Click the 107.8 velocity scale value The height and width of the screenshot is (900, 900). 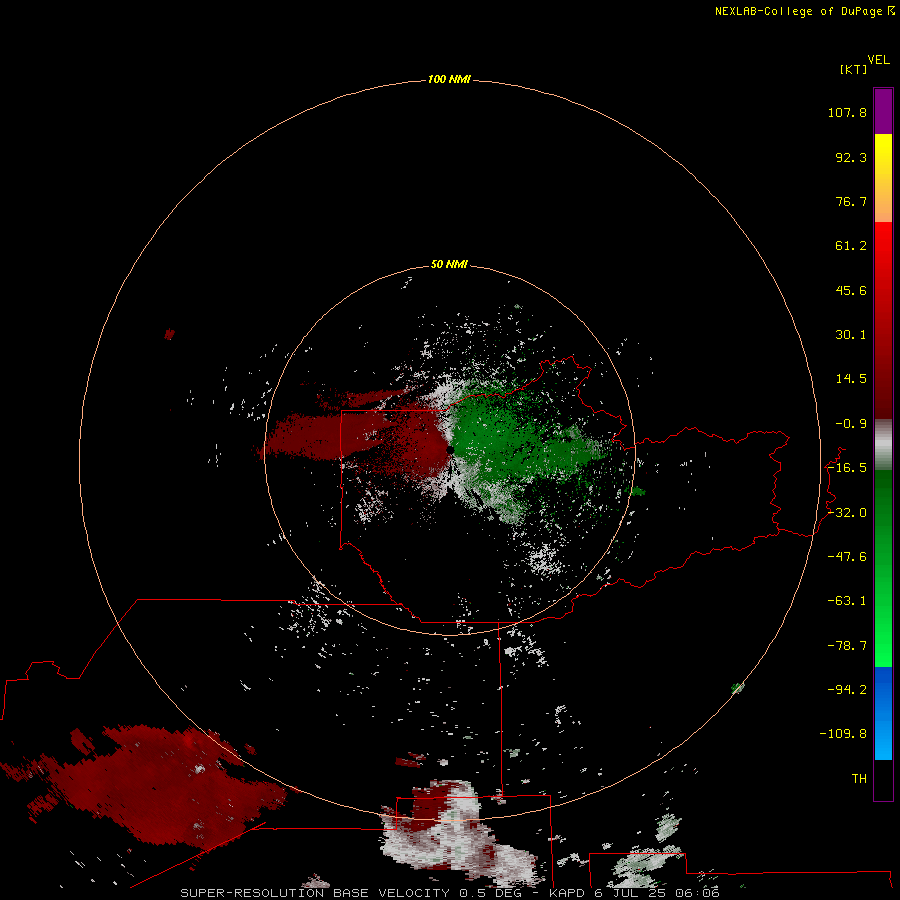[847, 112]
